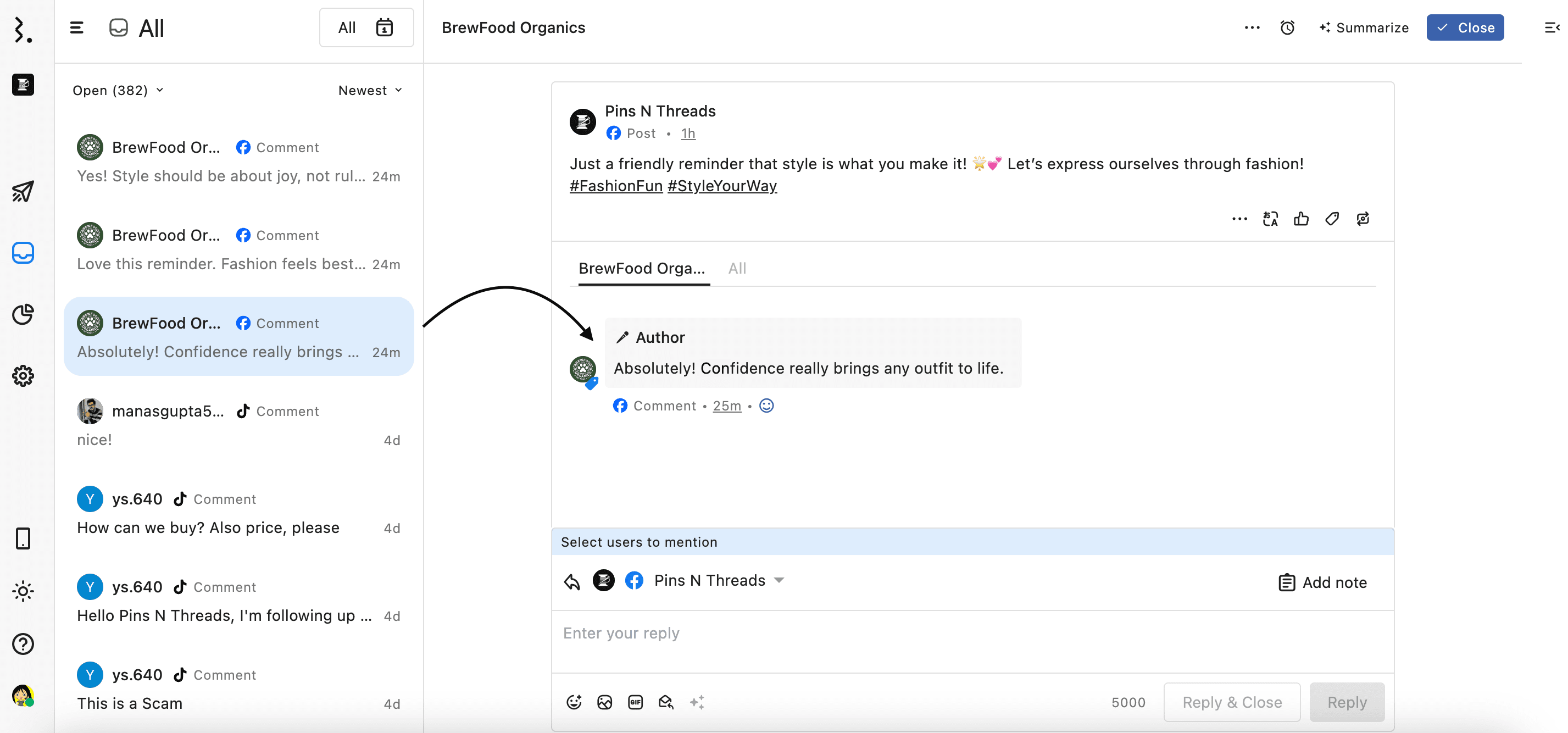Click the translate icon on the post

coord(1270,219)
